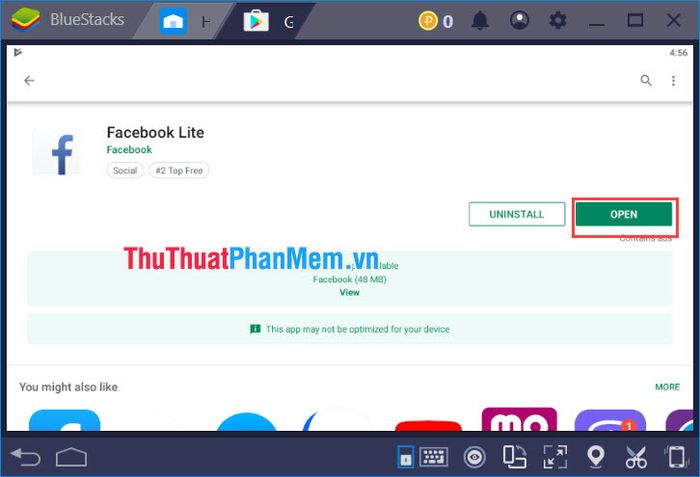The width and height of the screenshot is (700, 477).
Task: Click the Facebook Lite title text
Action: click(x=155, y=132)
